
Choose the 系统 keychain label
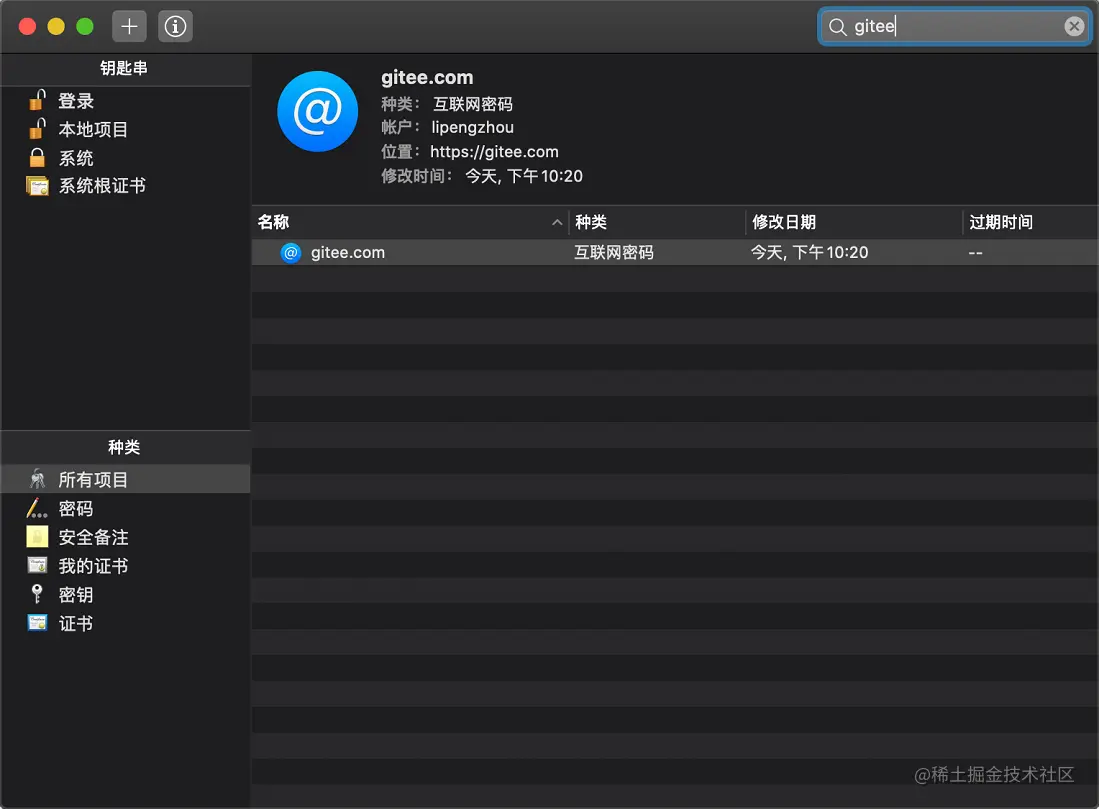tap(76, 158)
